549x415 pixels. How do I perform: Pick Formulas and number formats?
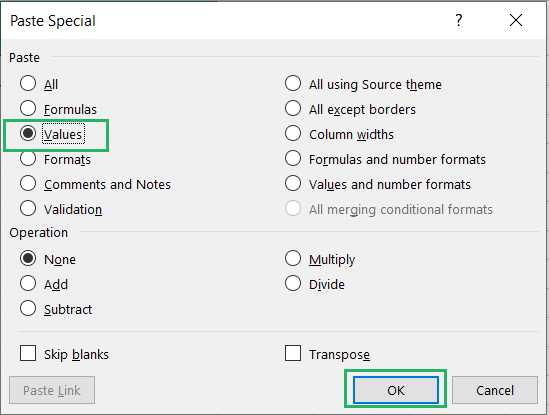click(293, 158)
